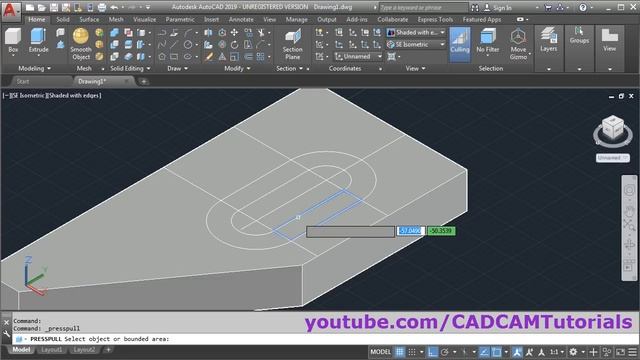
Task: Toggle 2D object snap in status bar
Action: pos(496,352)
